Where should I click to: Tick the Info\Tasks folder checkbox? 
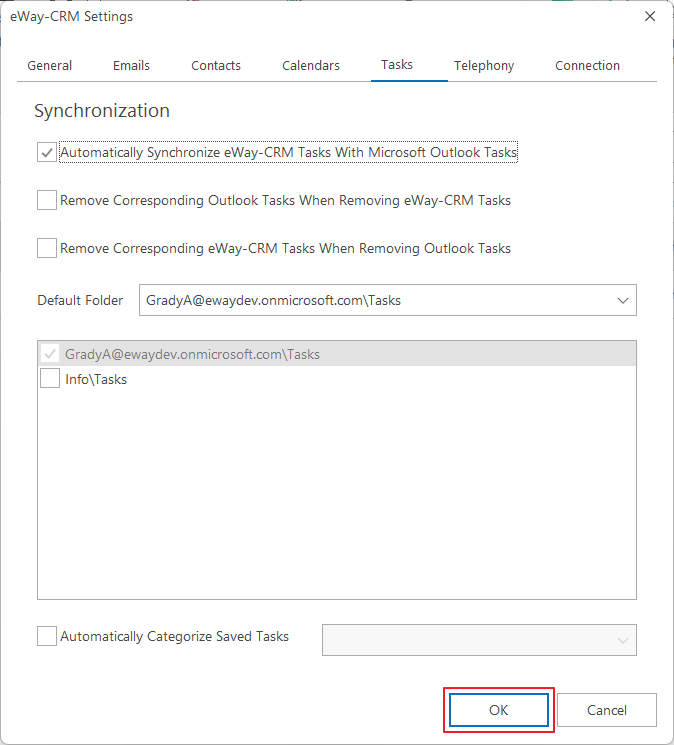[50, 379]
